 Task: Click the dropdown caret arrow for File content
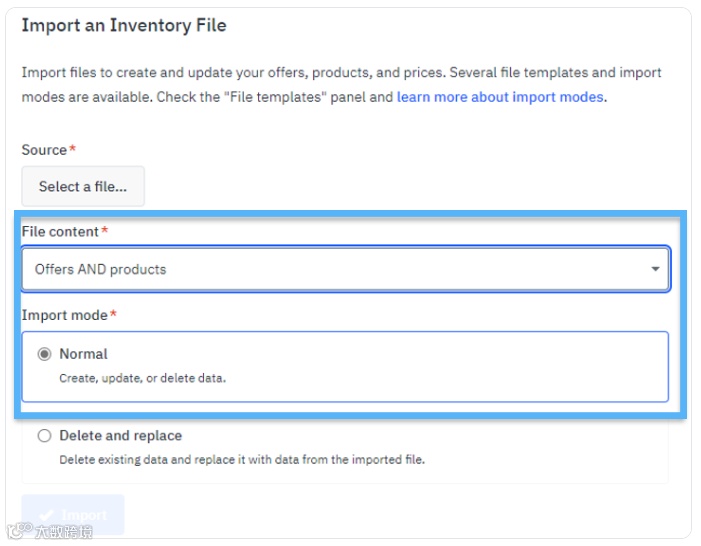click(655, 269)
